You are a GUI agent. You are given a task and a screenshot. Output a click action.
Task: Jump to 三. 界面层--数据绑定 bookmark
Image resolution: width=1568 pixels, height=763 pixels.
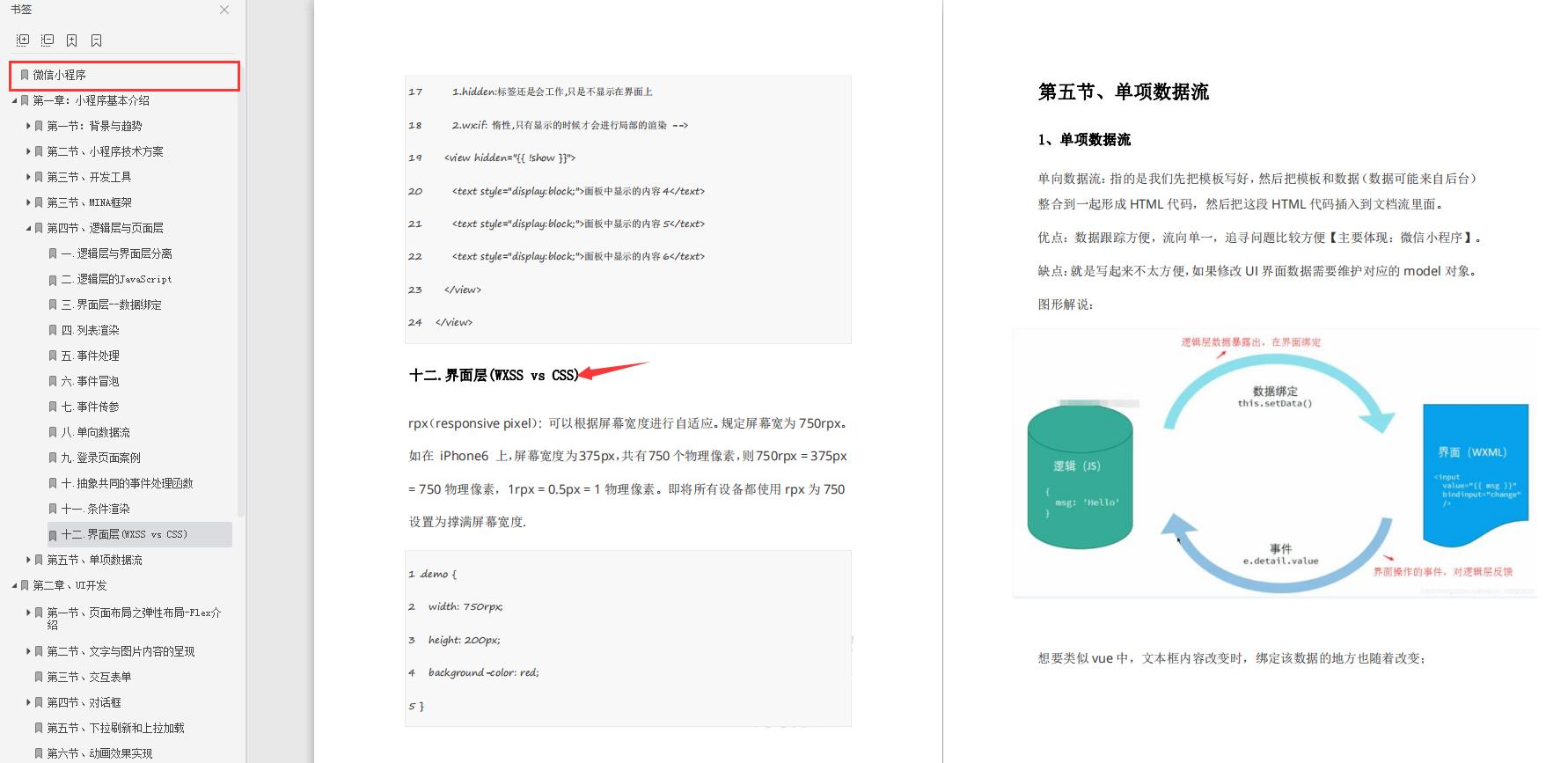(111, 305)
